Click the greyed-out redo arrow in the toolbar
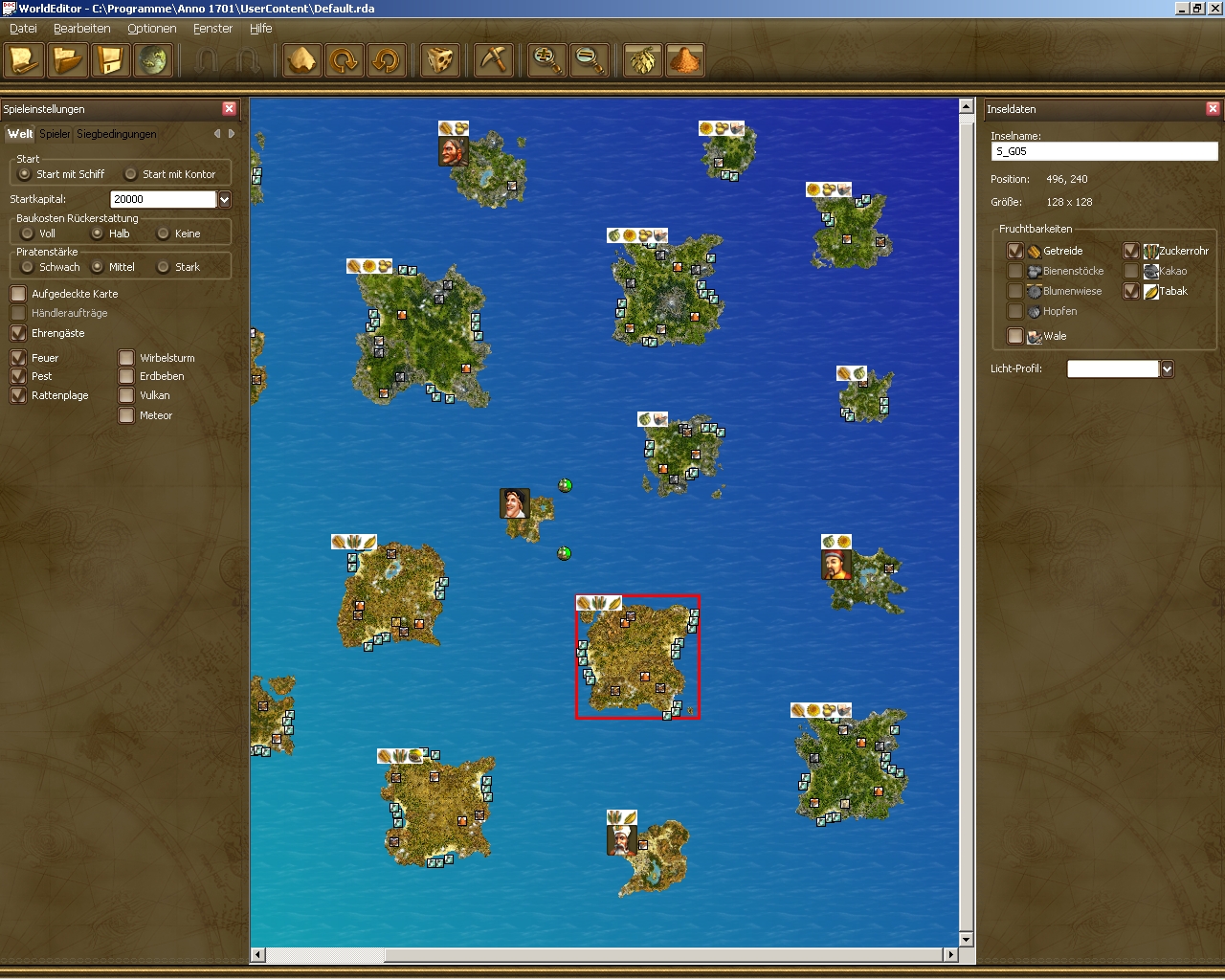 point(247,61)
